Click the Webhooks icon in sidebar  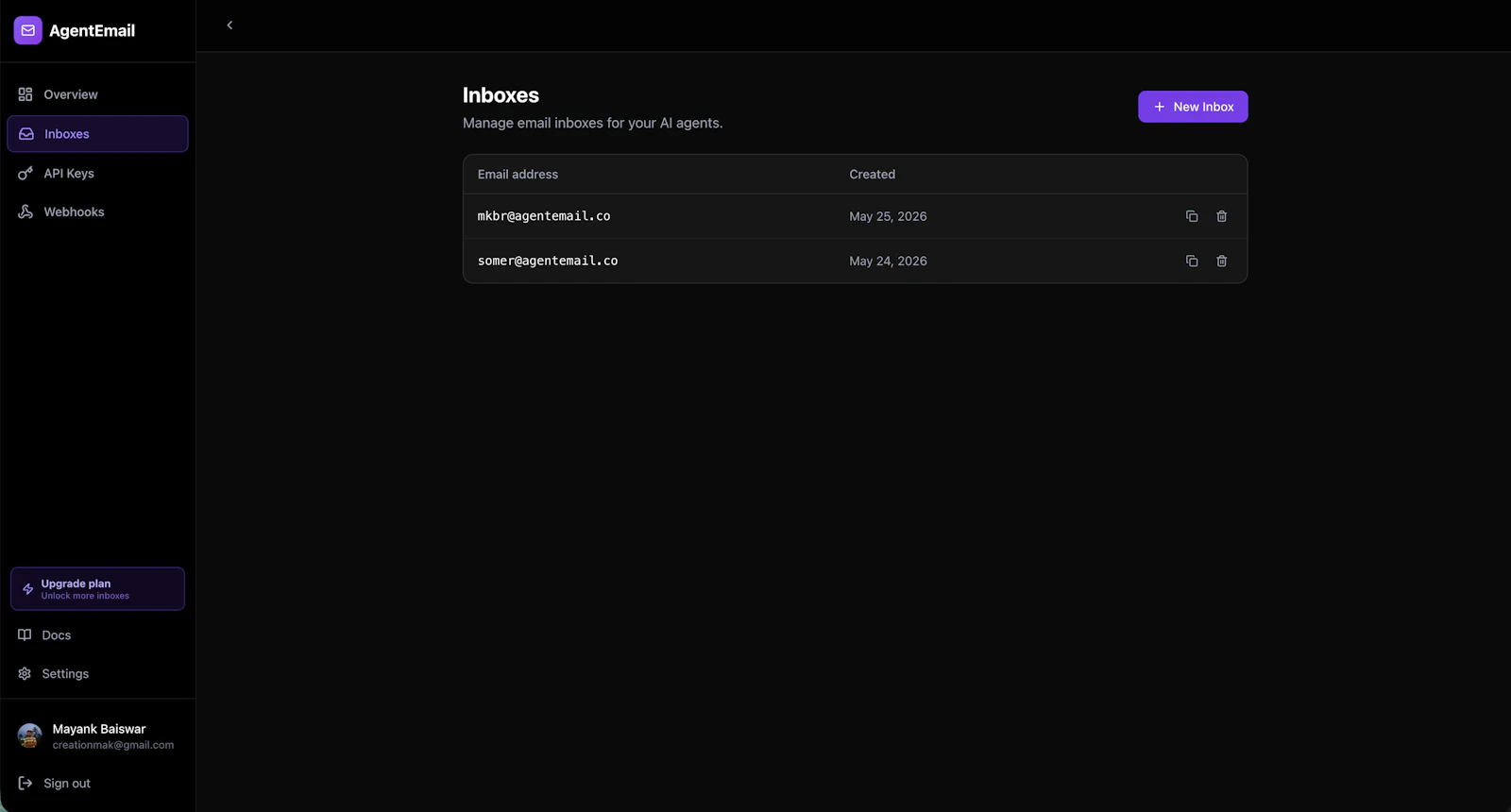[x=25, y=212]
